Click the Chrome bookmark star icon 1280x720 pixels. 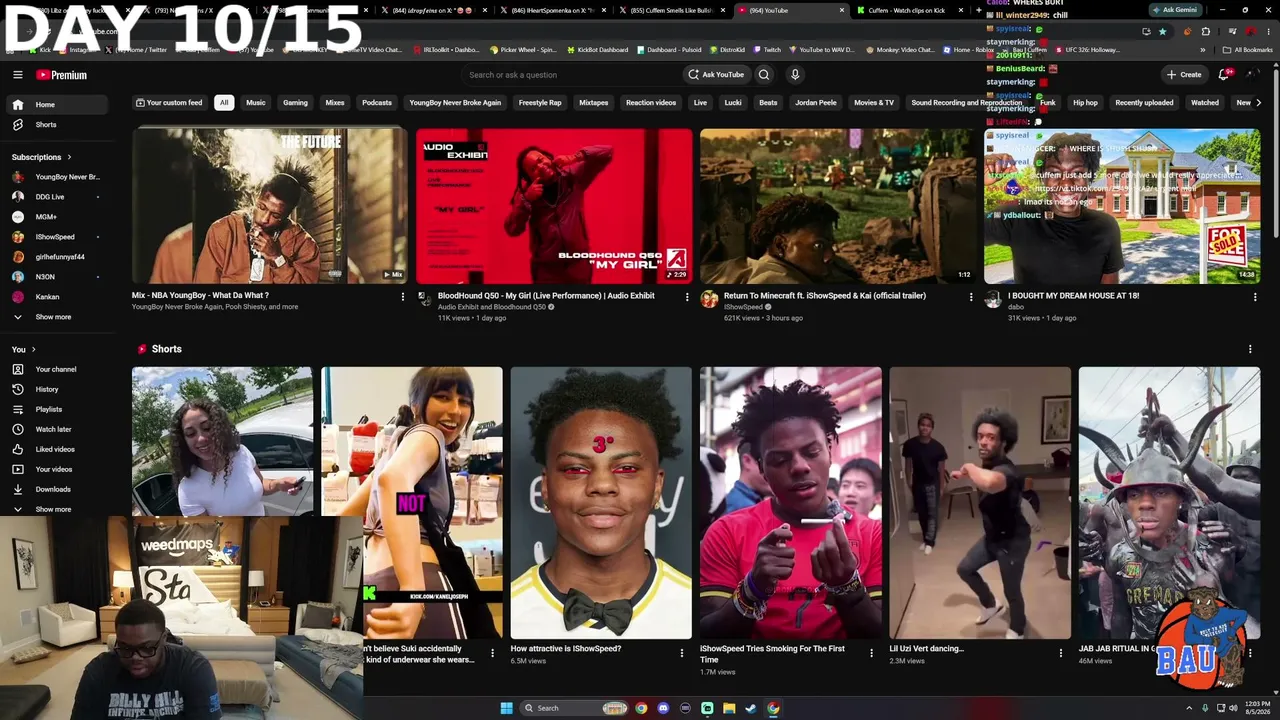point(1162,31)
